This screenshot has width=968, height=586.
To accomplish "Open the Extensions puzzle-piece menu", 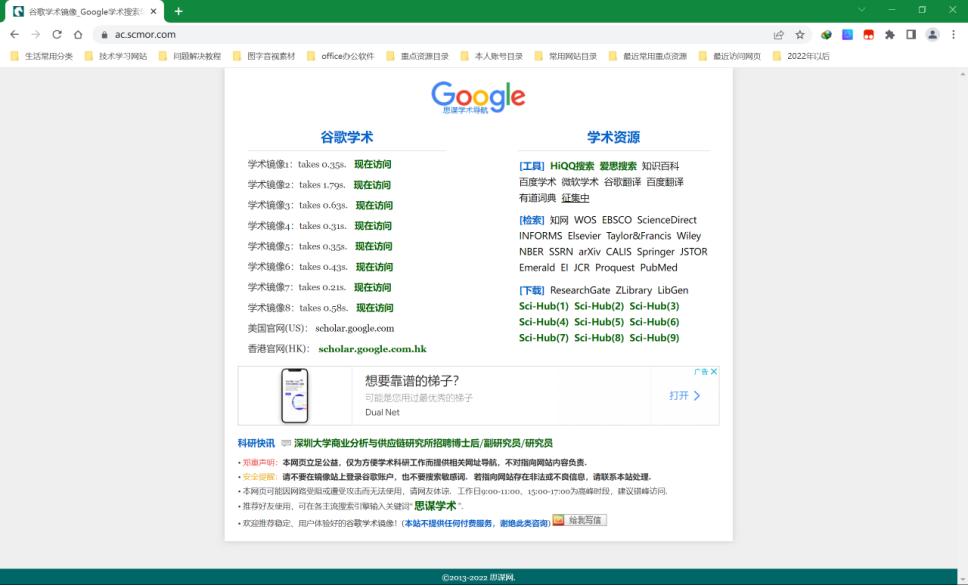I will [890, 35].
